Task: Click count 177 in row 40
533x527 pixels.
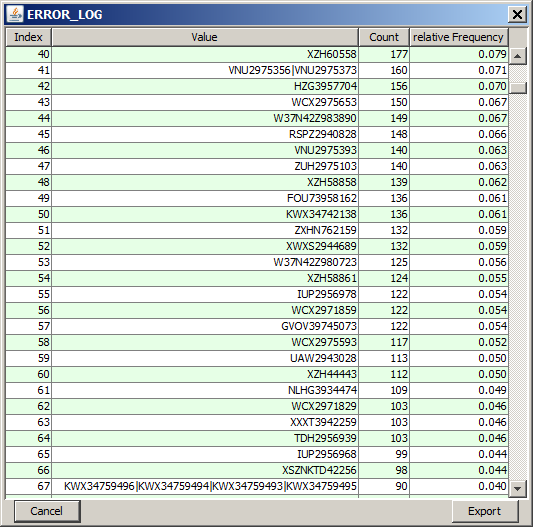Action: 384,54
